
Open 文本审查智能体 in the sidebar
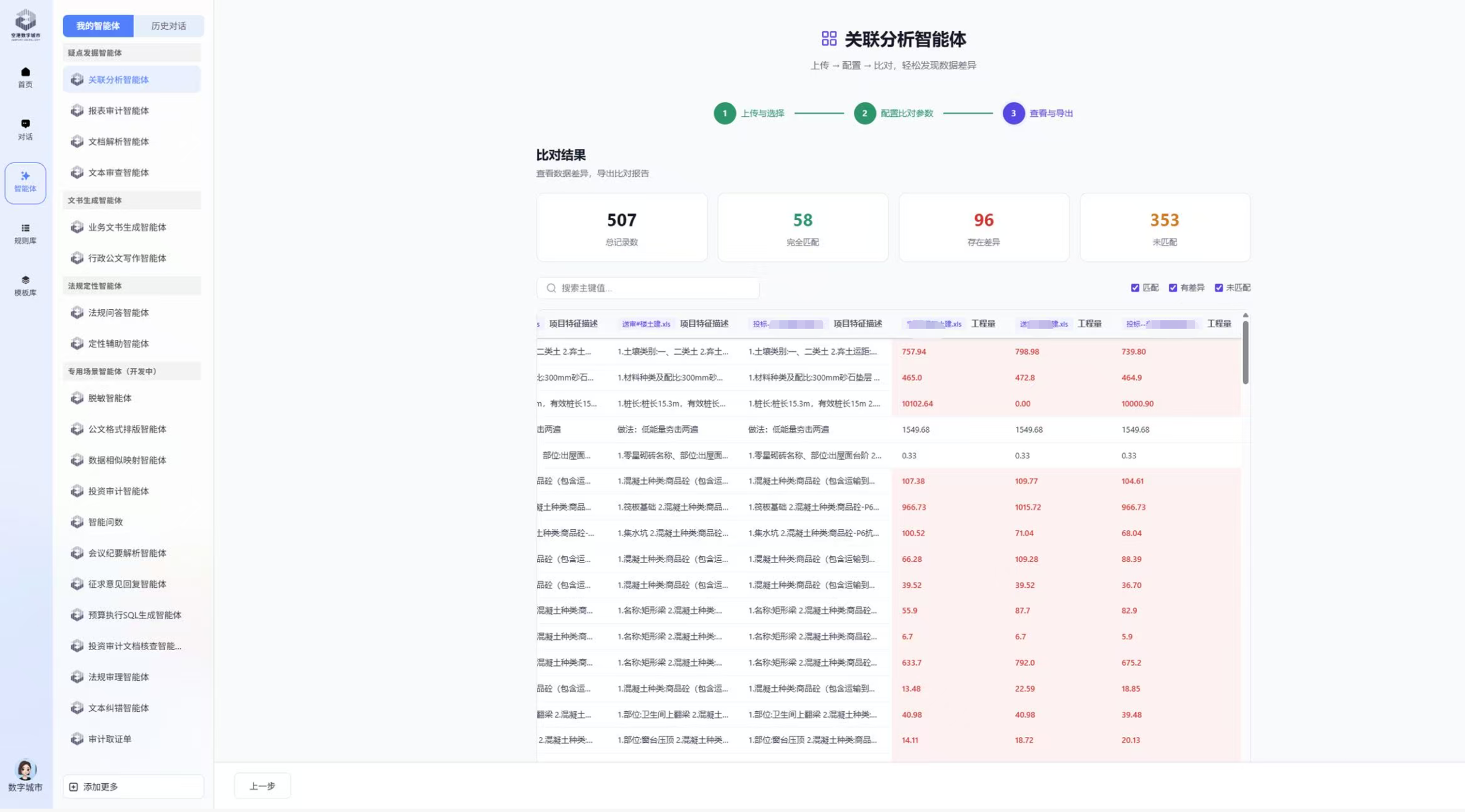point(132,172)
